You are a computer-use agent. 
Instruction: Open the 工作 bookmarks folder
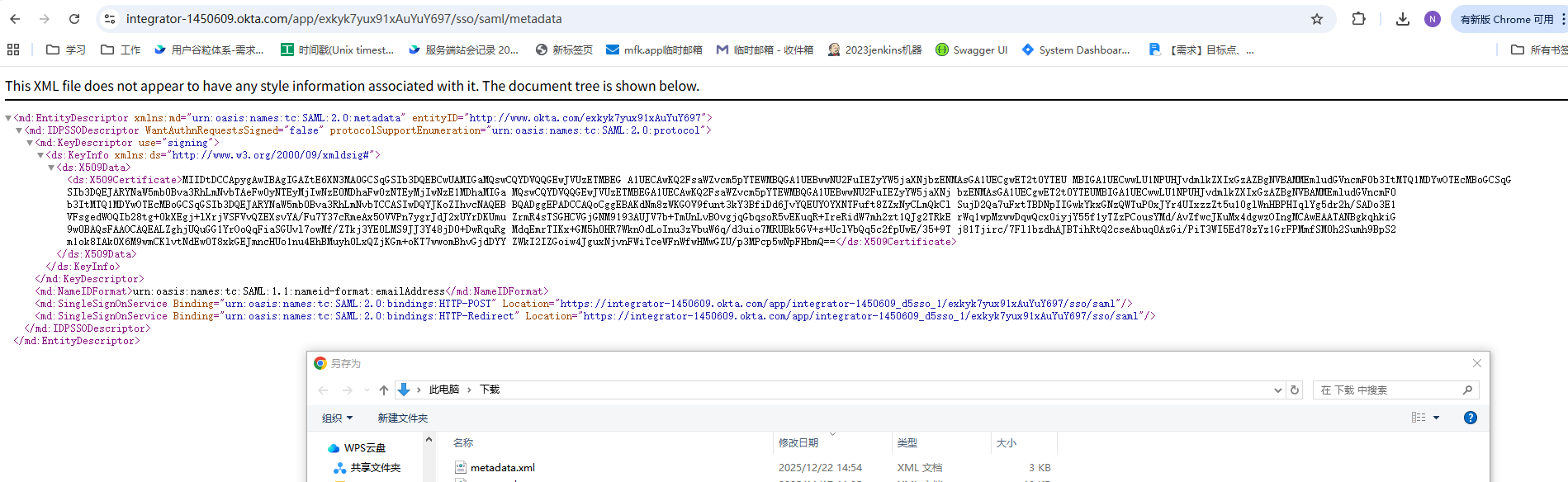[121, 50]
